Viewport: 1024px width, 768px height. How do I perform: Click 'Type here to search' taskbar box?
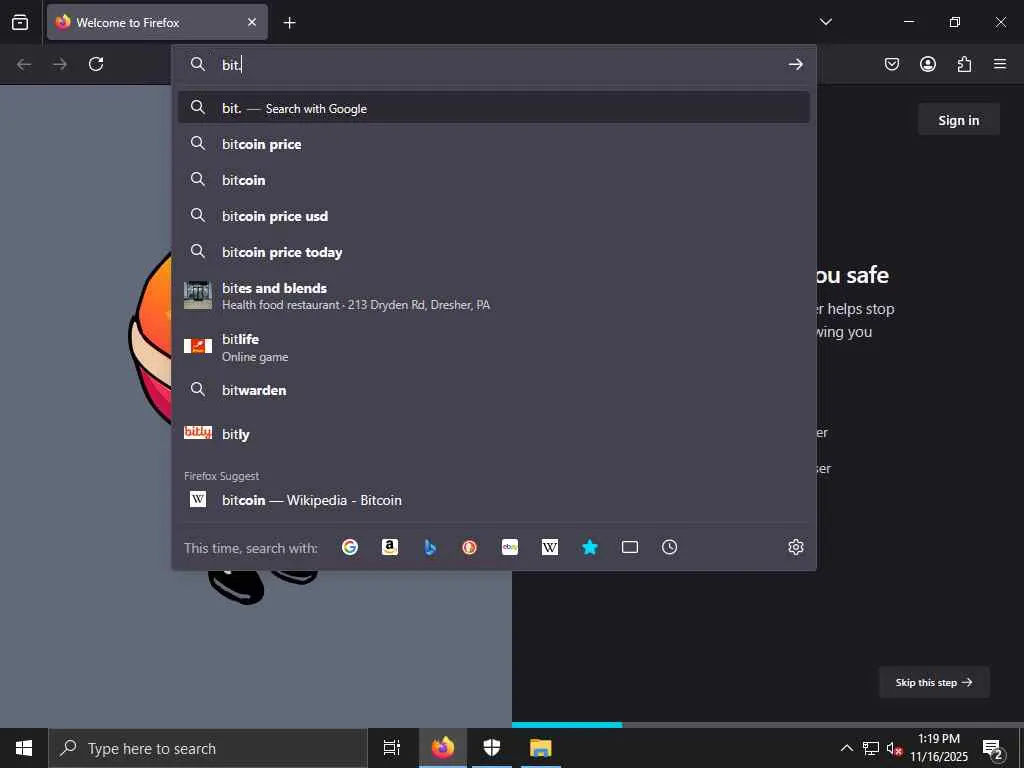(208, 748)
